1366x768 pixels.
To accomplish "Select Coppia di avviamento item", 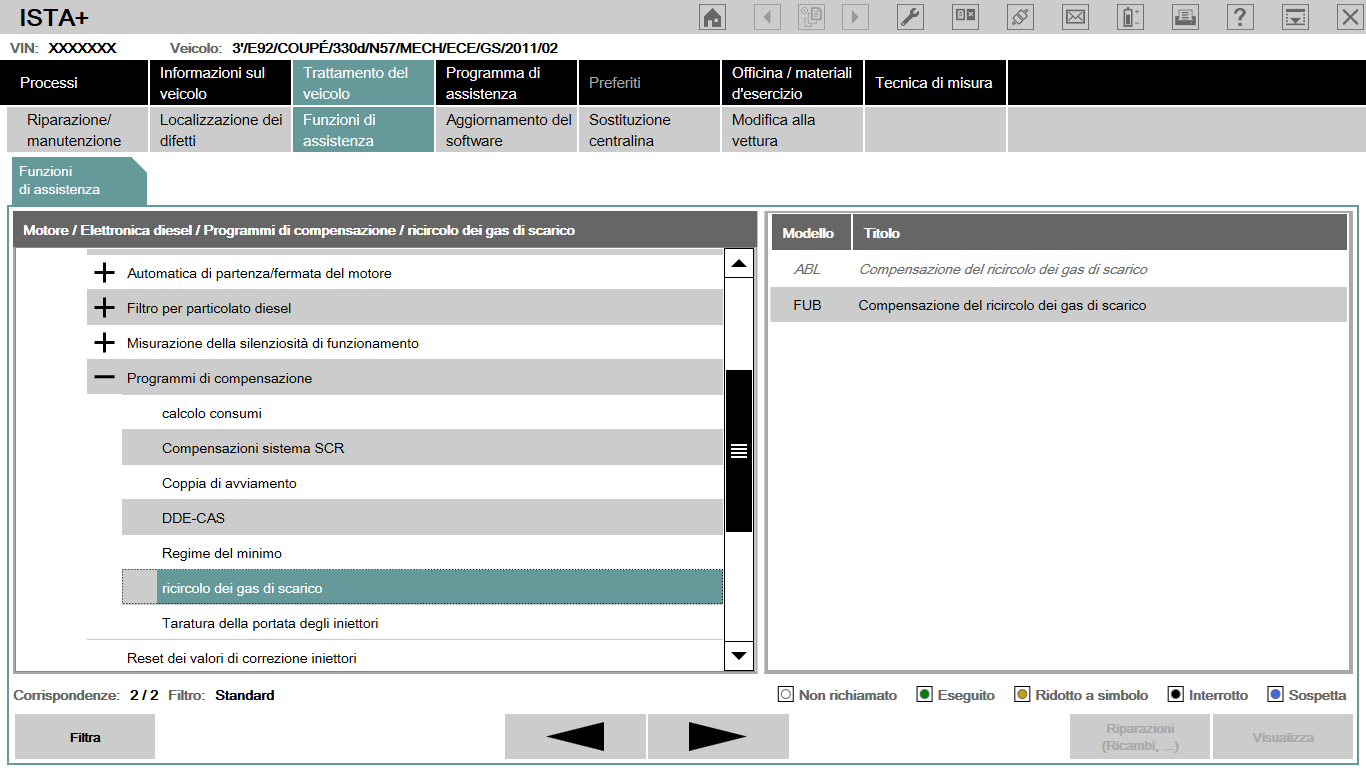I will tap(422, 483).
